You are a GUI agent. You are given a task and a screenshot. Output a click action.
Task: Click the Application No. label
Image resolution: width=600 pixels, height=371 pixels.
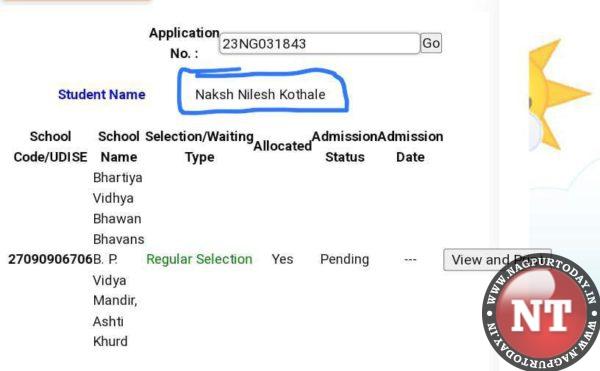(x=184, y=43)
